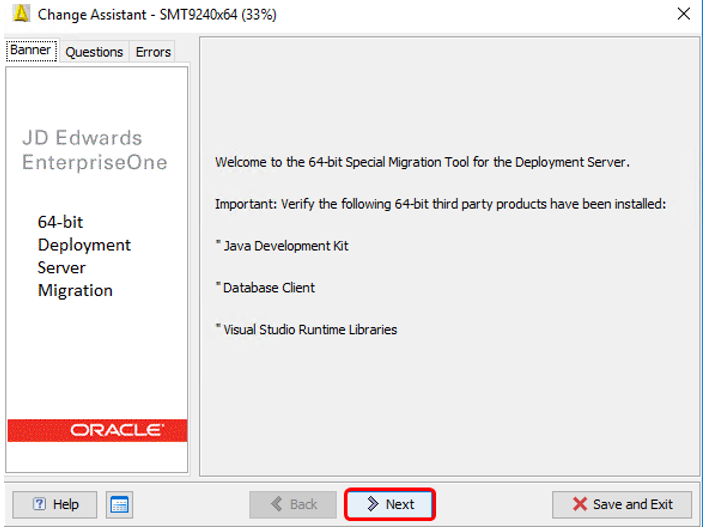Click the greyed-out Back button
Viewport: 704px width, 530px height.
pos(293,504)
